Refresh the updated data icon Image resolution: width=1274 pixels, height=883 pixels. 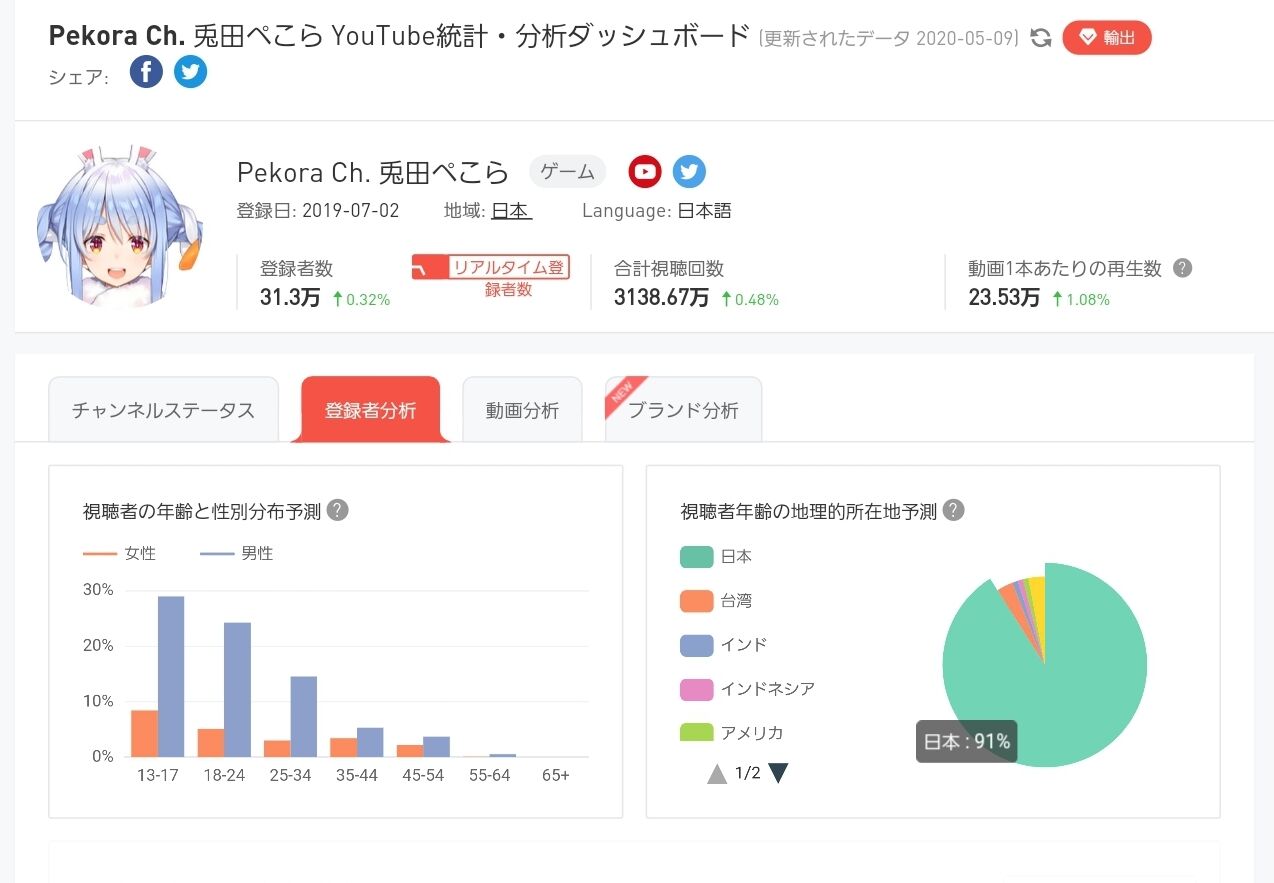[1041, 38]
